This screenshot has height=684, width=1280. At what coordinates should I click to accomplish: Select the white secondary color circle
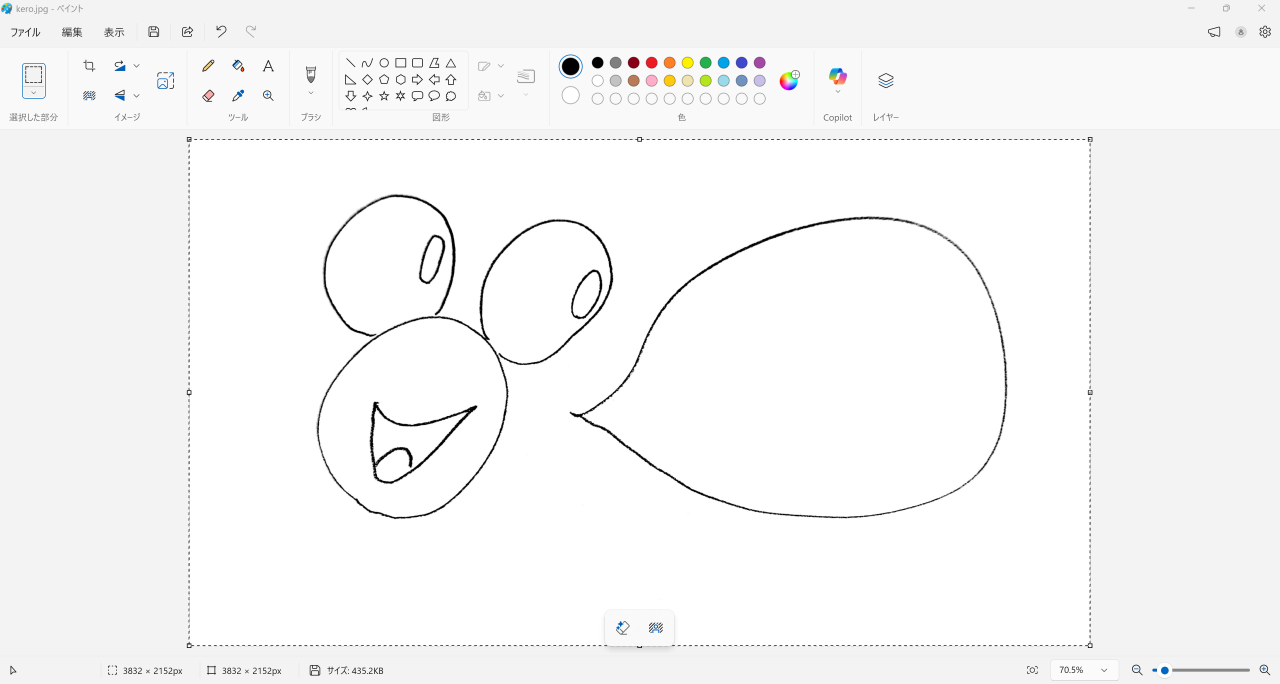coord(570,96)
